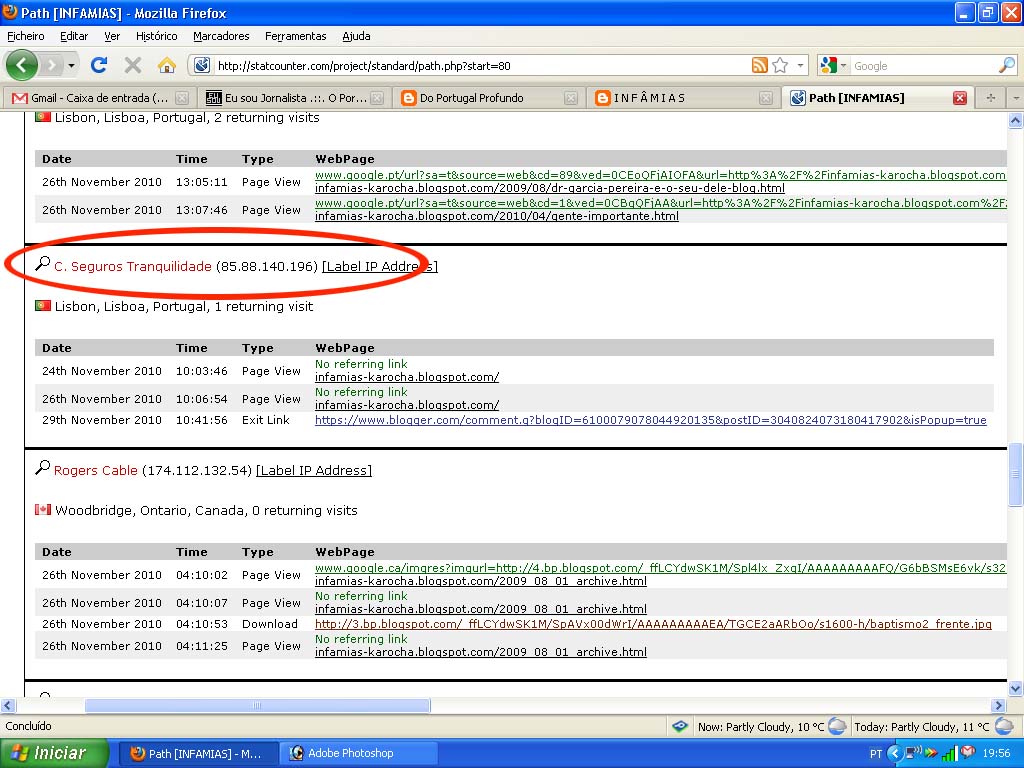Open the Ferramentas menu
1024x768 pixels.
(x=295, y=36)
